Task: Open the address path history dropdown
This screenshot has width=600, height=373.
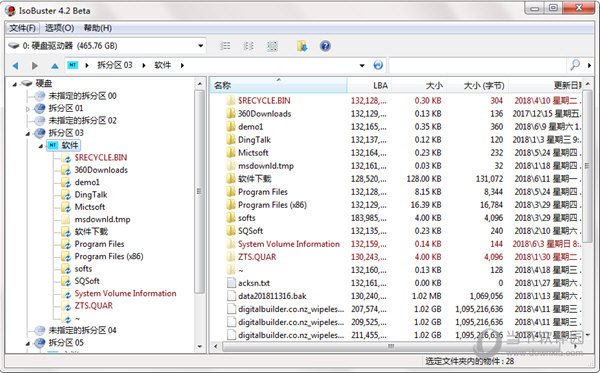Action: (362, 66)
